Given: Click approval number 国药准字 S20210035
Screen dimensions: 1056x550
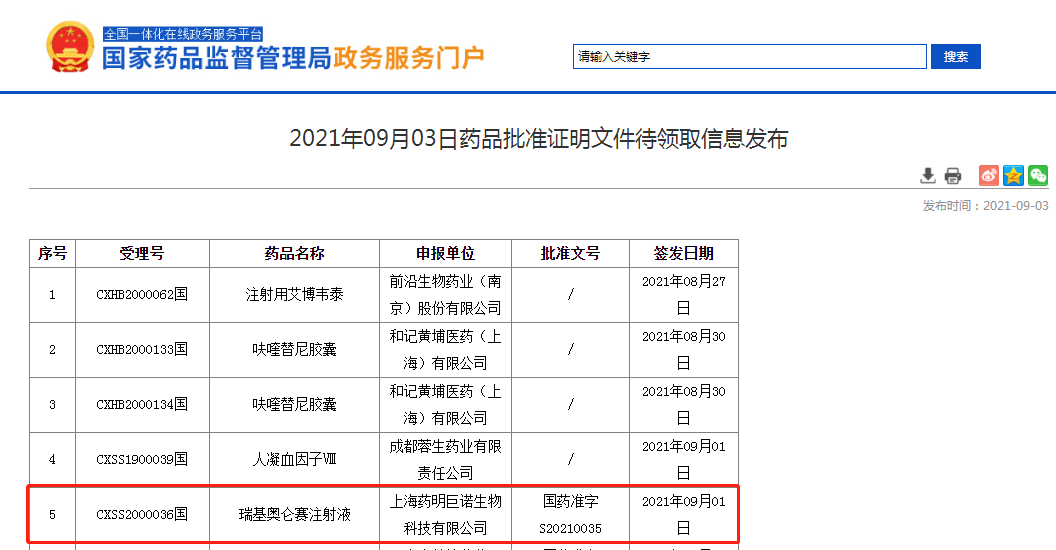Looking at the screenshot, I should (570, 515).
